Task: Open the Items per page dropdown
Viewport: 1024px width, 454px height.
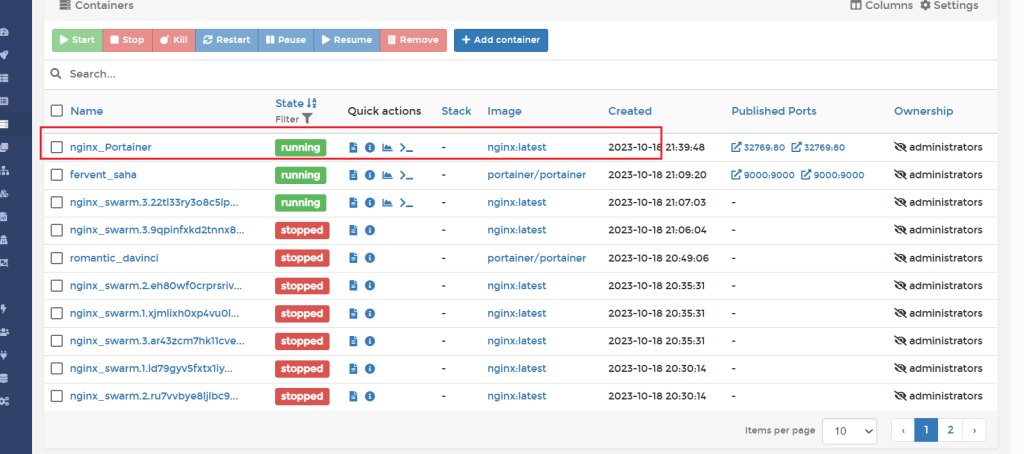Action: [849, 431]
